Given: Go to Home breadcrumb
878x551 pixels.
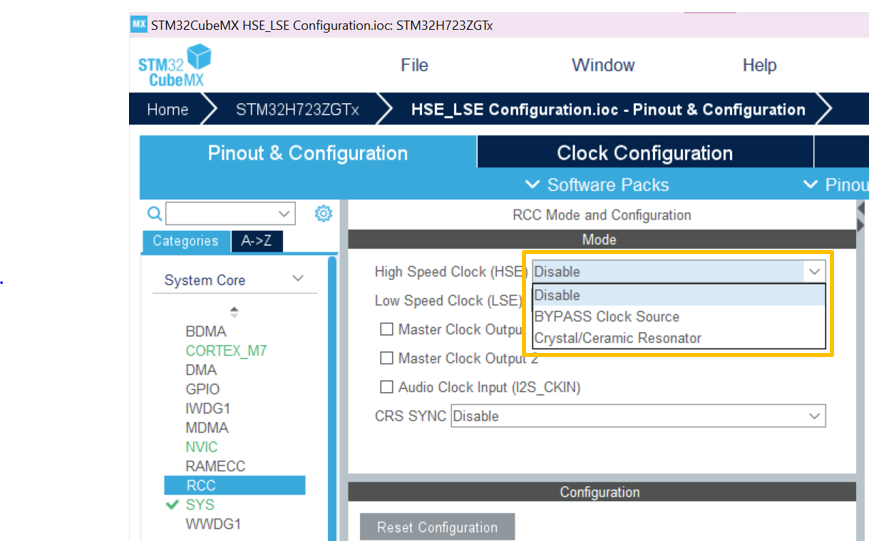Looking at the screenshot, I should [x=167, y=109].
